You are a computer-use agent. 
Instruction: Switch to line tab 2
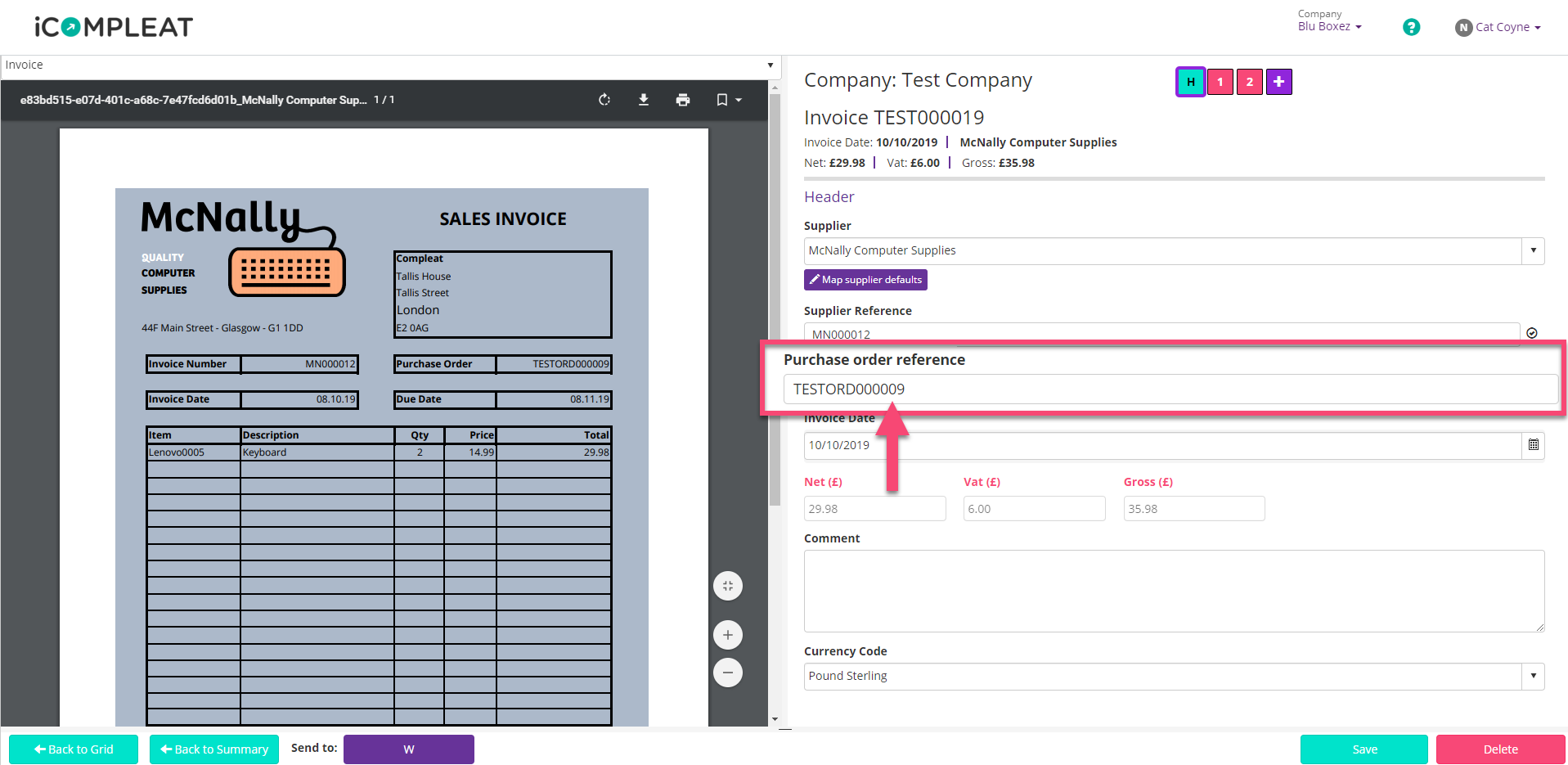click(x=1250, y=82)
